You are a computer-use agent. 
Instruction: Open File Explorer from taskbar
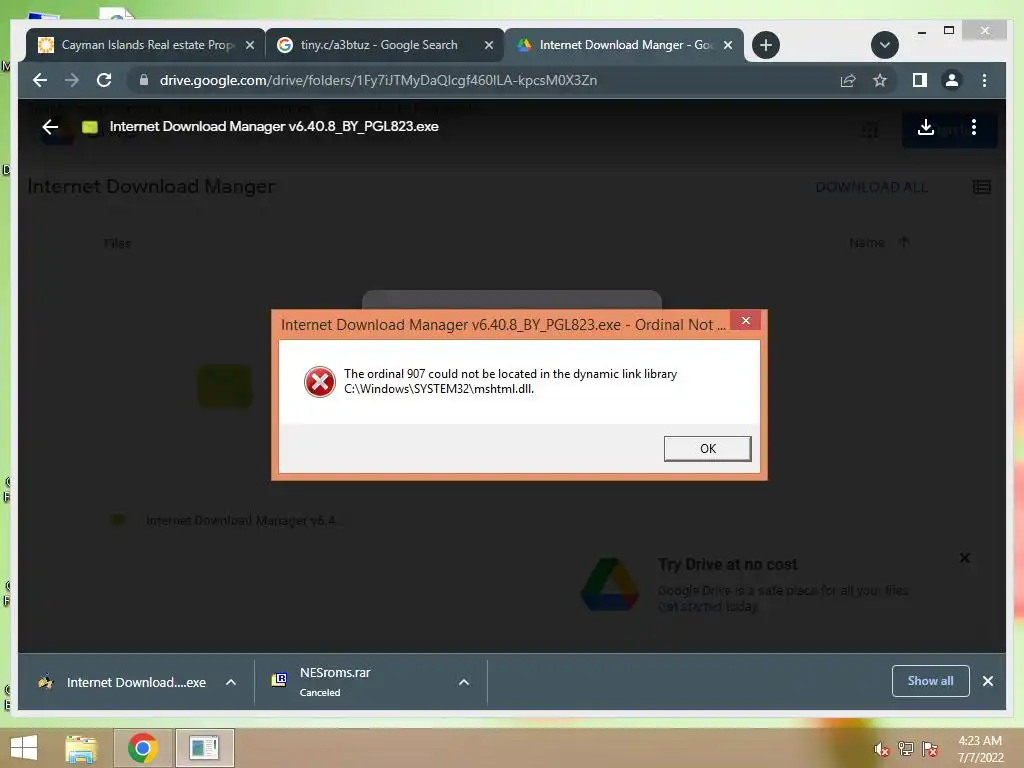coord(81,748)
